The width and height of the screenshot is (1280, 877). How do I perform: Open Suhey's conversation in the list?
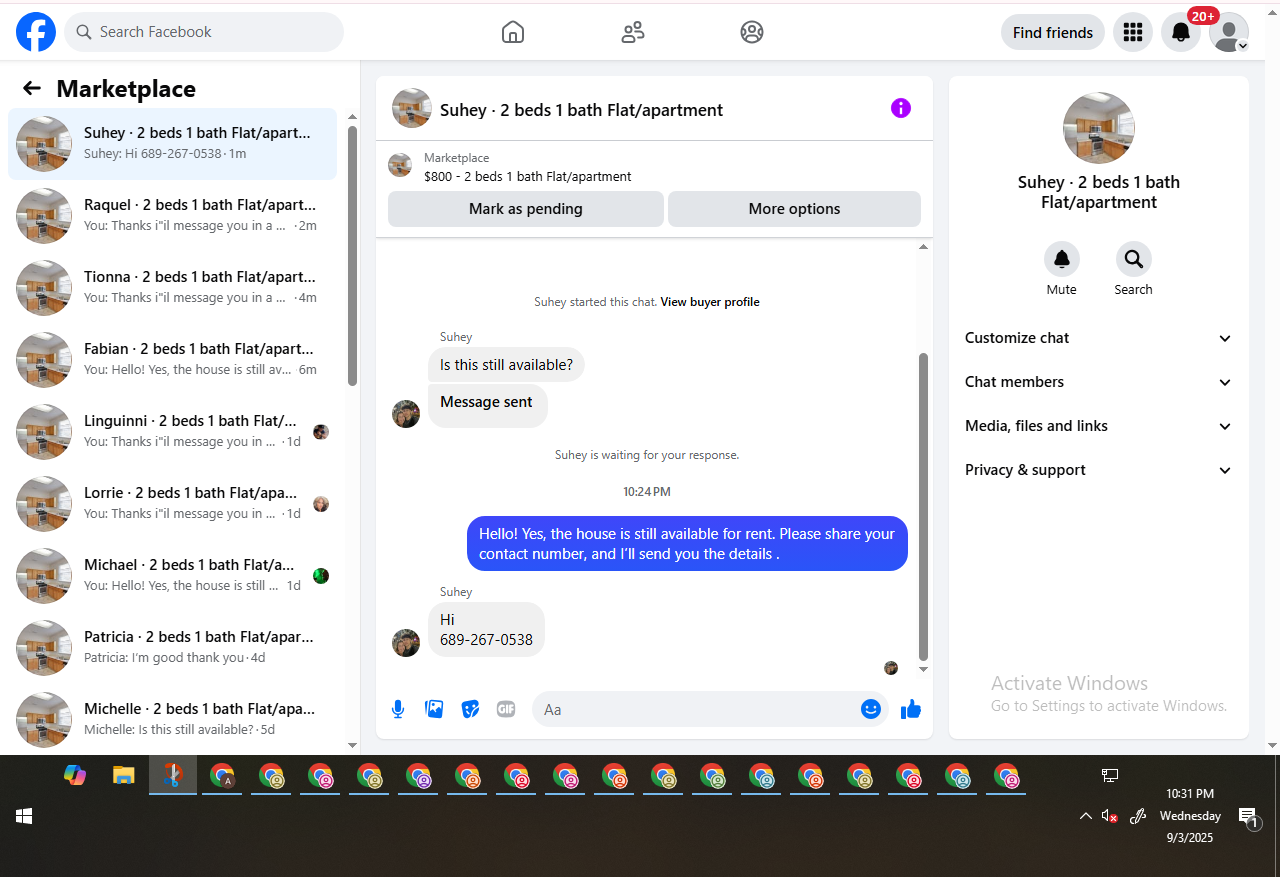click(x=173, y=144)
